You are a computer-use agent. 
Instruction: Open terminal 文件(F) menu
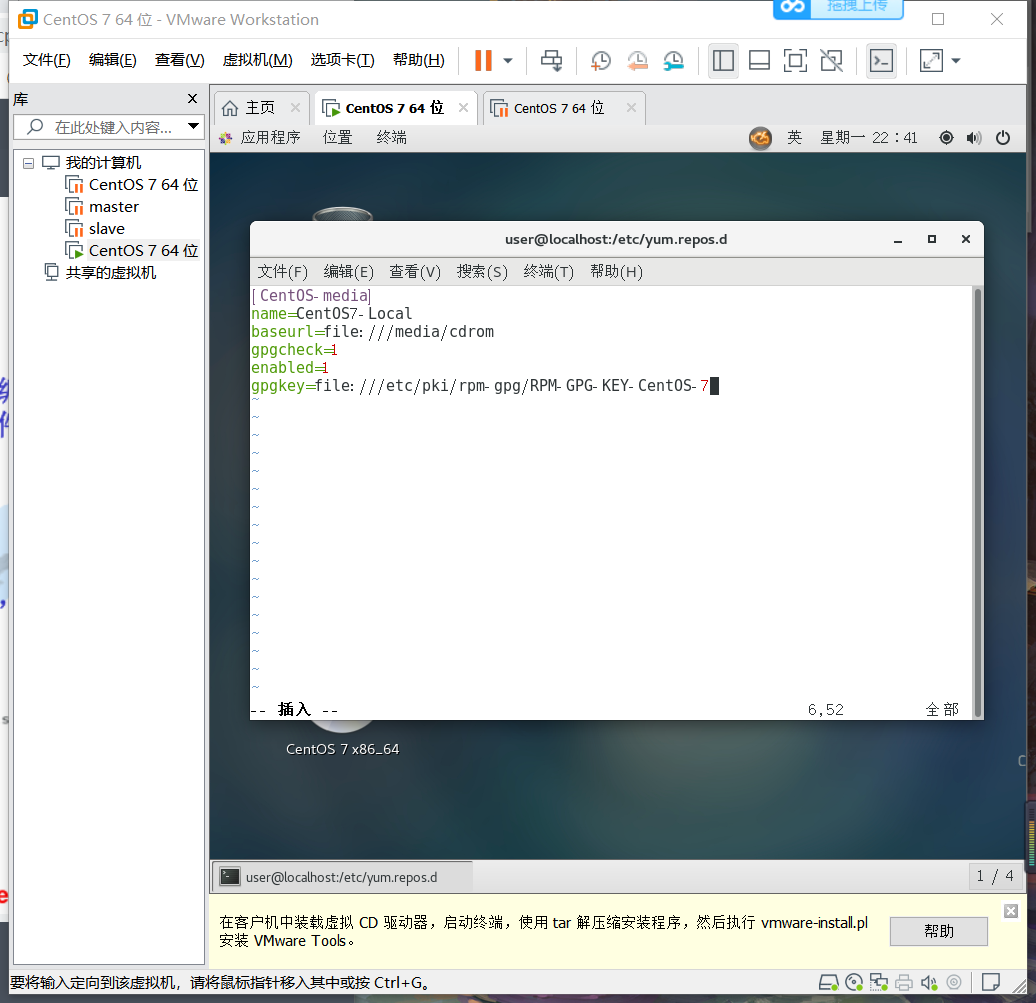click(x=282, y=272)
